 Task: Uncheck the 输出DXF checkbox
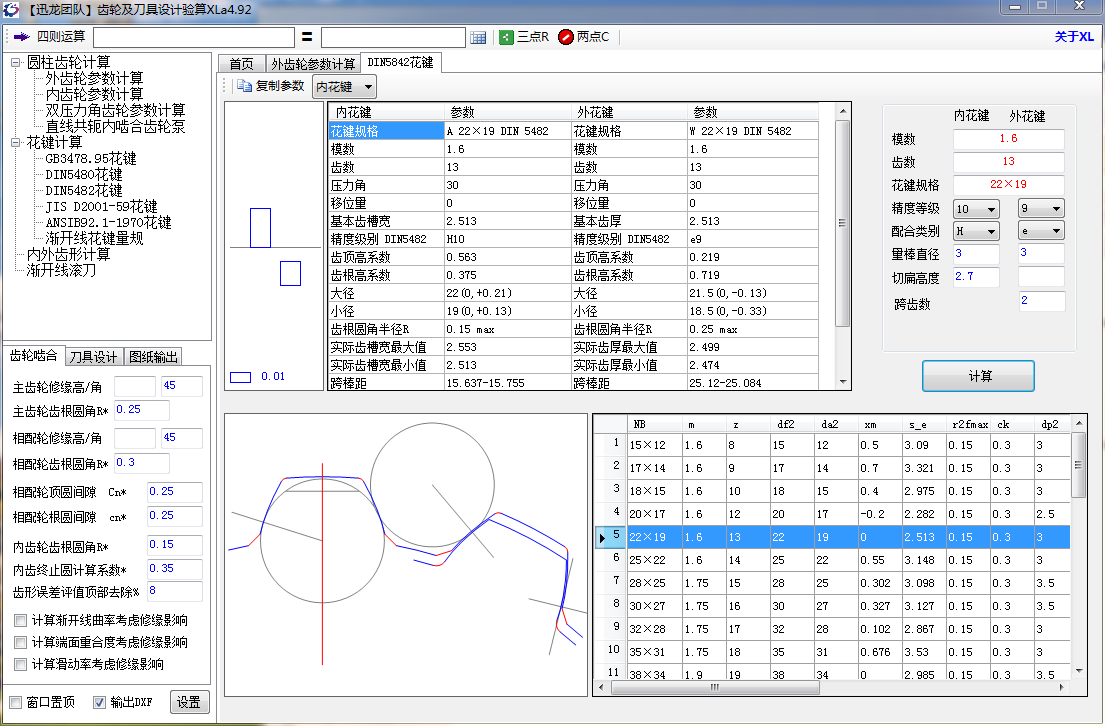[x=99, y=703]
